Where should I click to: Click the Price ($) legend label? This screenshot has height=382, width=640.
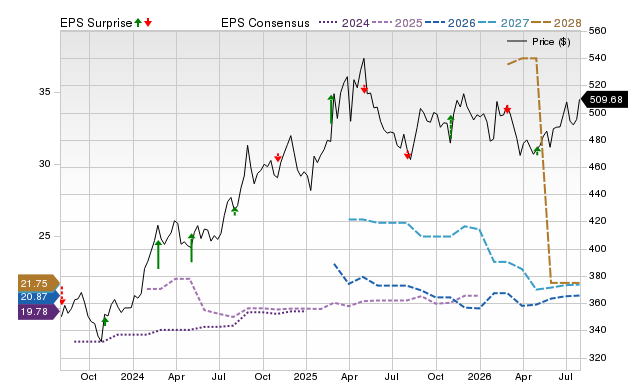(x=551, y=42)
